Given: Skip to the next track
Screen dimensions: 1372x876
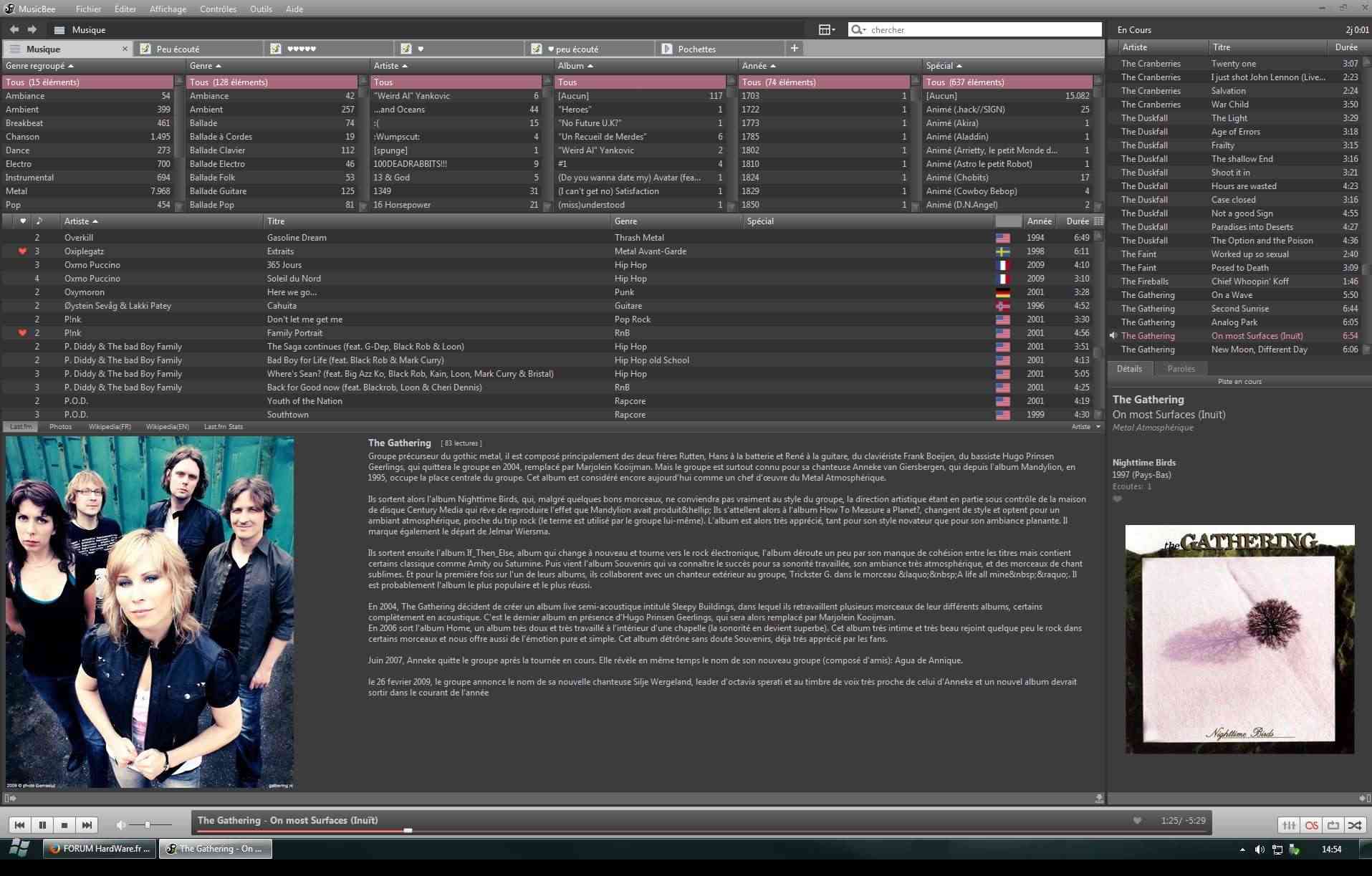Looking at the screenshot, I should [x=87, y=825].
